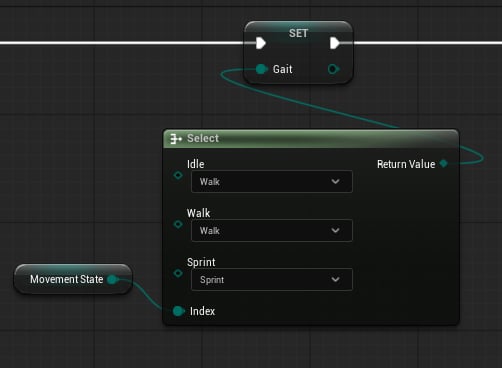Click the Index label on Select node
This screenshot has width=502, height=368.
pyautogui.click(x=202, y=311)
